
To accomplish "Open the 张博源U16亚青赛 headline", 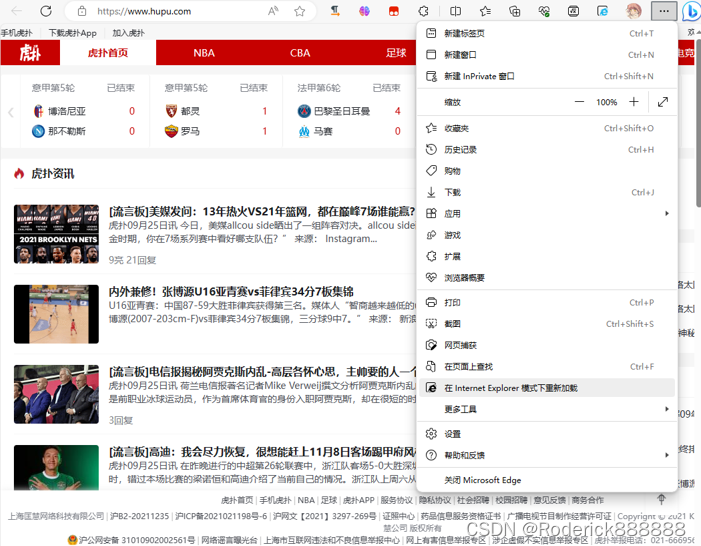I will coord(231,292).
